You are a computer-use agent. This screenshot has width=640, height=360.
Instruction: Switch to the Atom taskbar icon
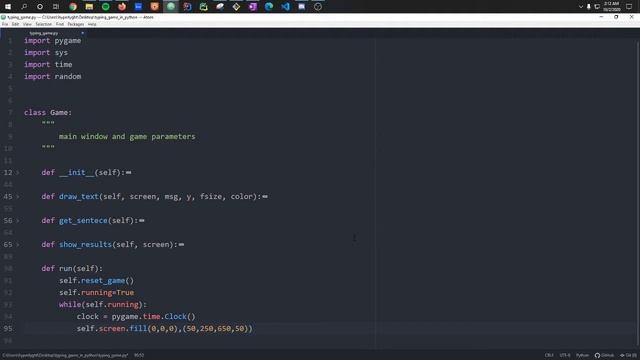click(171, 7)
